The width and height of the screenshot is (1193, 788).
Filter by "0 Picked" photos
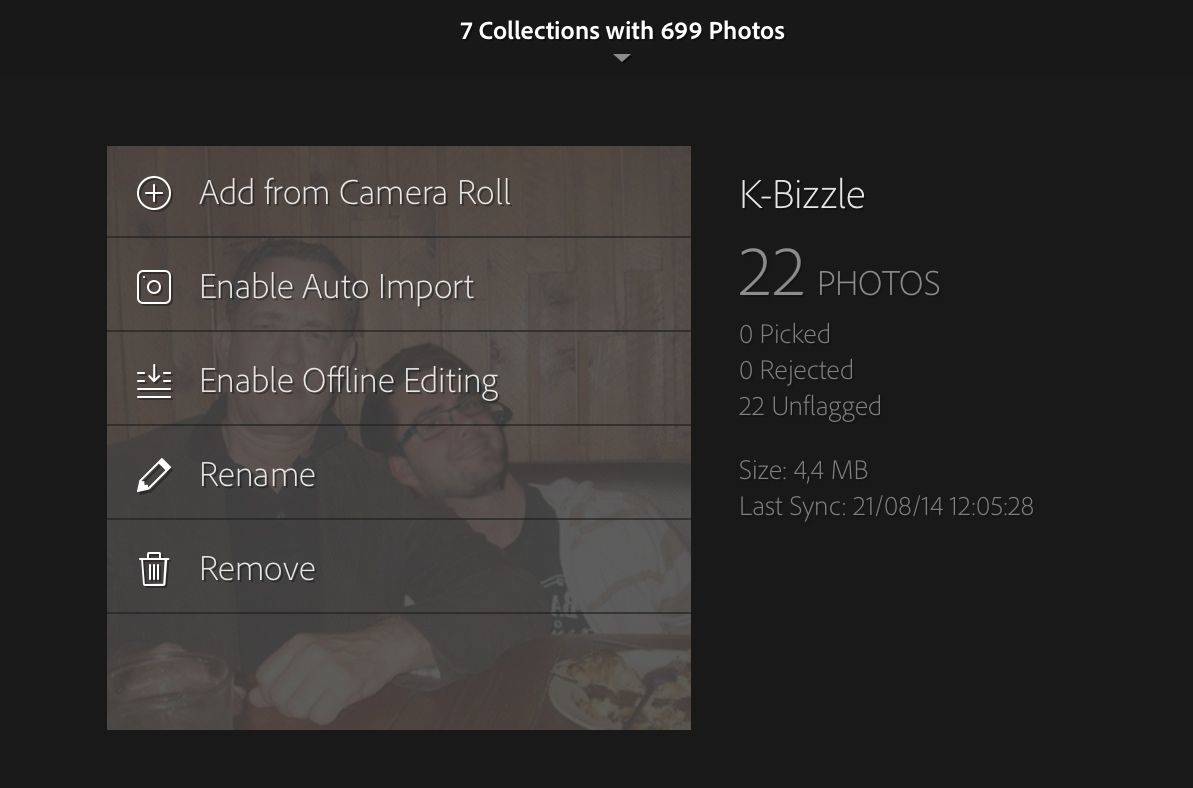tap(785, 334)
